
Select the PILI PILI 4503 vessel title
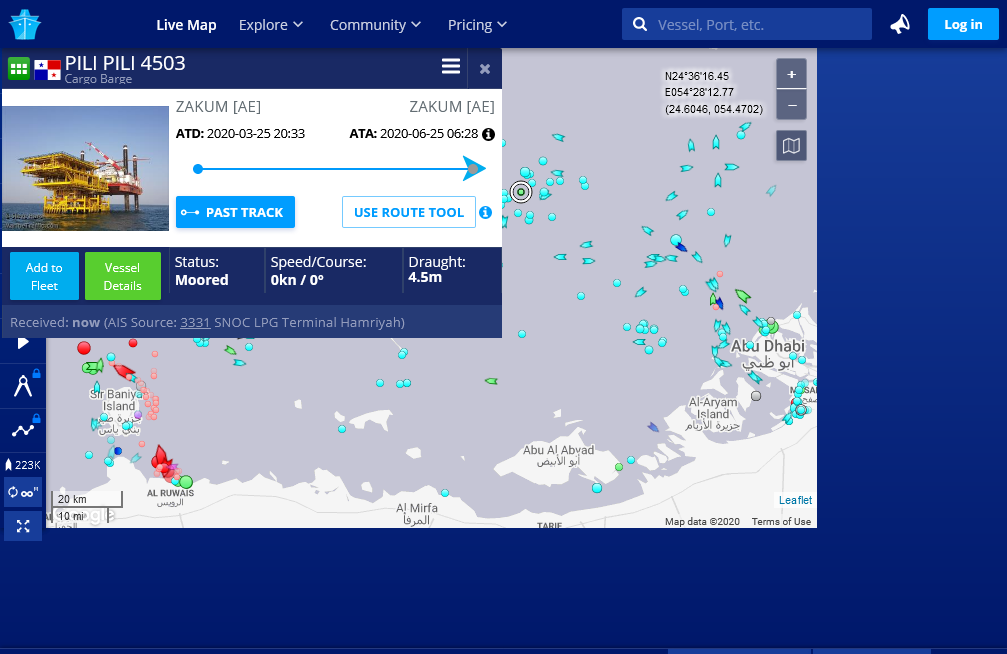(125, 63)
